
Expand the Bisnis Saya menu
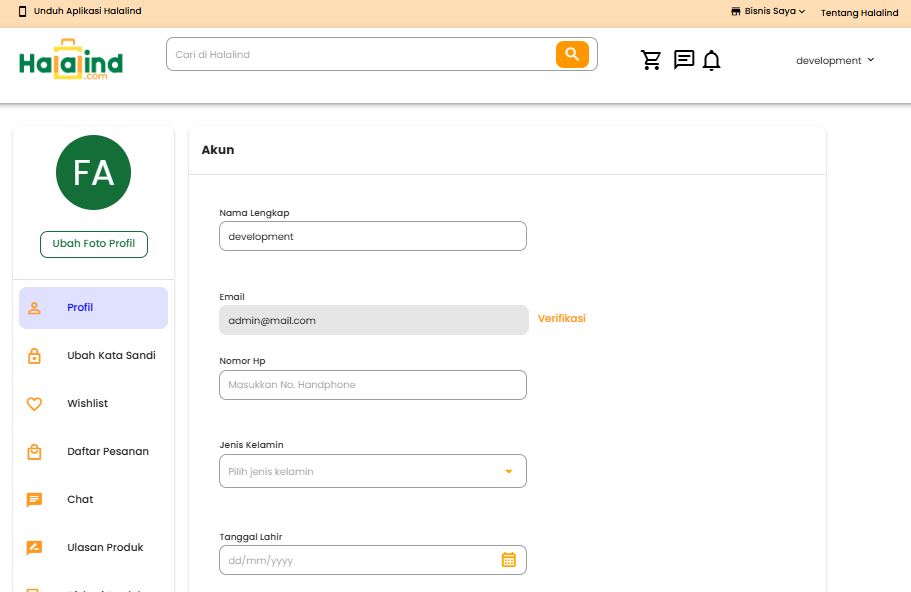[x=768, y=12]
